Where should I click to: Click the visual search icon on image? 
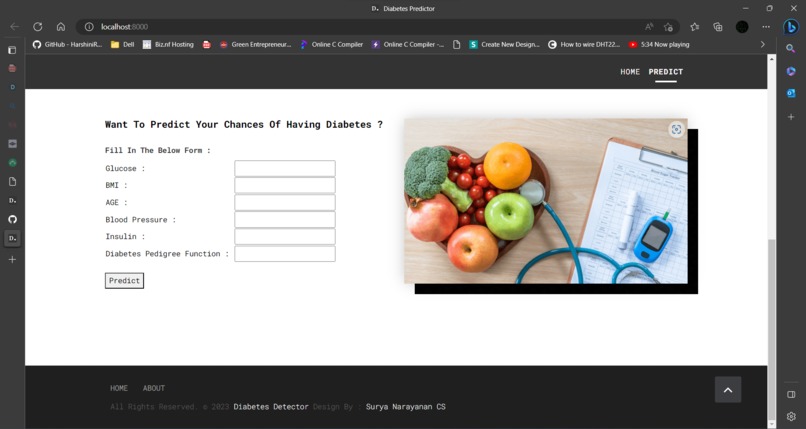(x=676, y=129)
